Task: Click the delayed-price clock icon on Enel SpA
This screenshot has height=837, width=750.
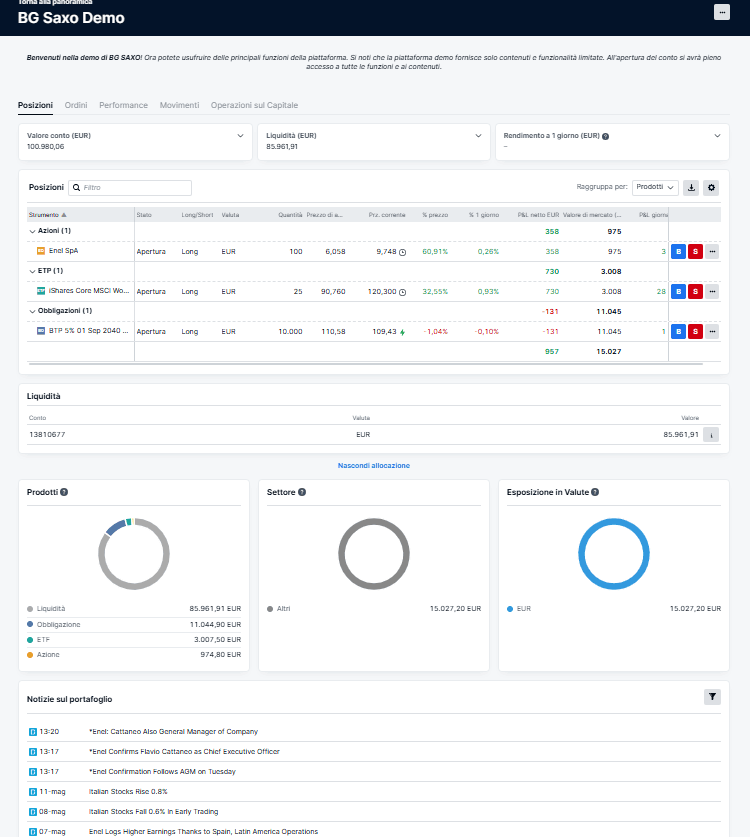Action: point(402,252)
